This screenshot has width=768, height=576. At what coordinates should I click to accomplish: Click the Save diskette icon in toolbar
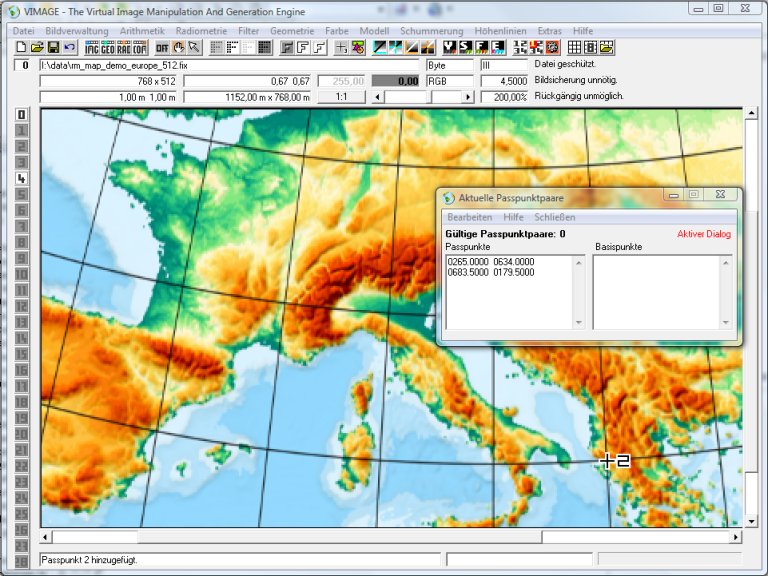[x=53, y=47]
